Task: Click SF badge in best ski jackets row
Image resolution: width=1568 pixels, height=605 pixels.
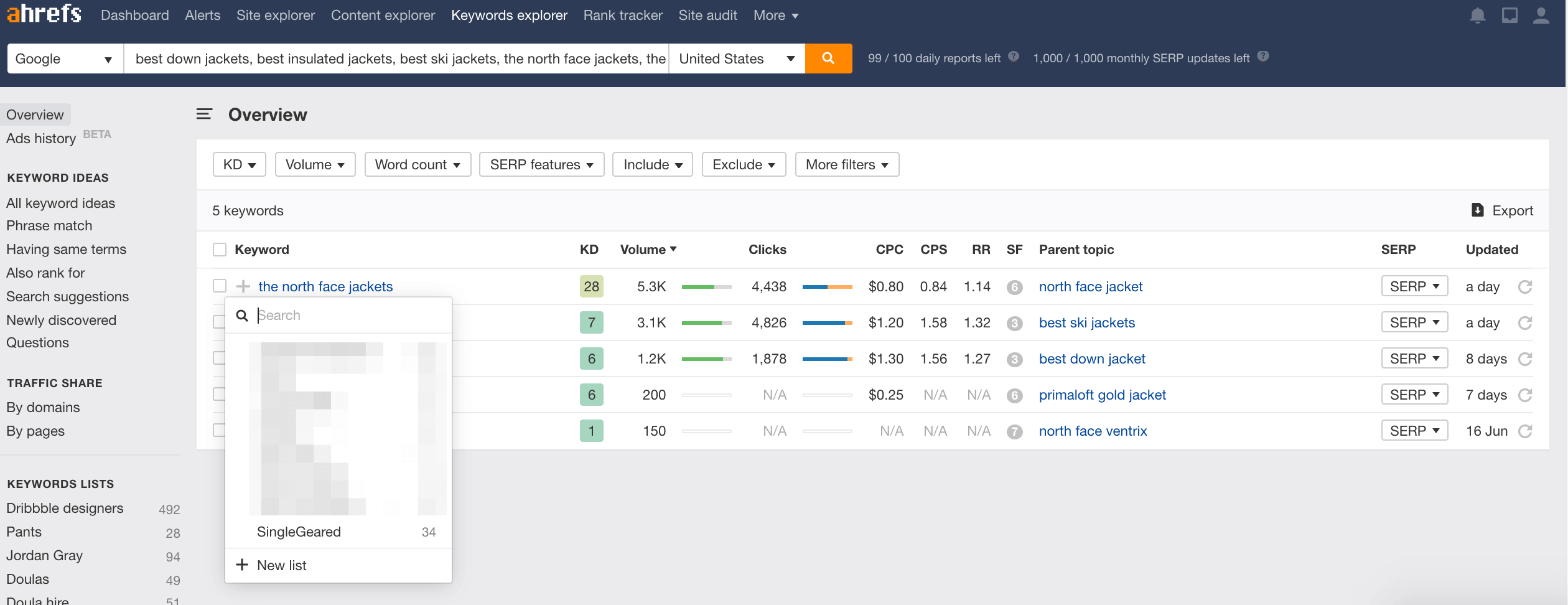Action: tap(1014, 323)
